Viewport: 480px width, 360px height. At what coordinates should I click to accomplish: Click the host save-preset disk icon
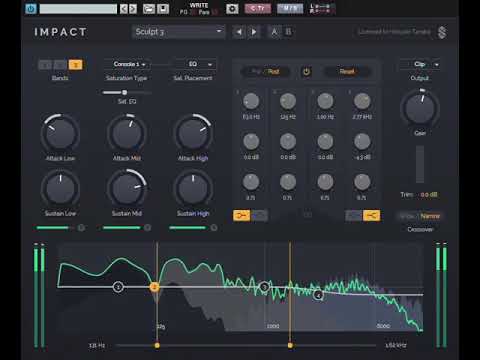click(163, 9)
